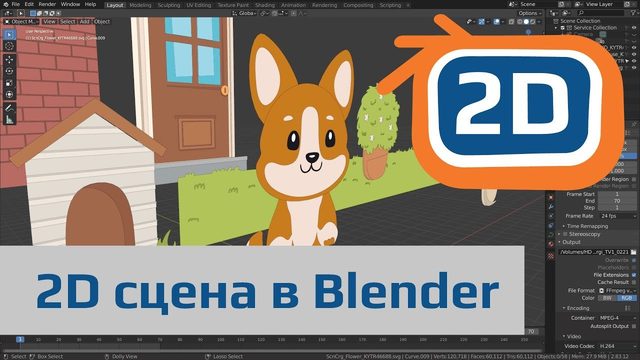Open the Options dropdown in viewport header
The image size is (640, 360).
point(530,13)
